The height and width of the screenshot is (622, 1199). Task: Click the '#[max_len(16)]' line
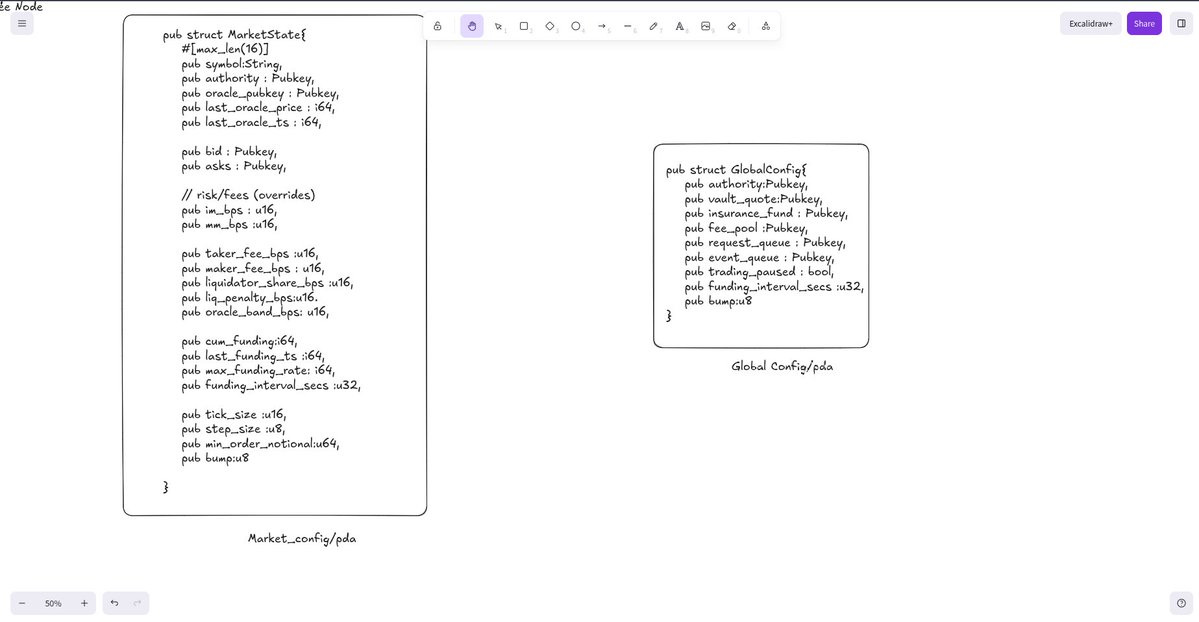(225, 50)
